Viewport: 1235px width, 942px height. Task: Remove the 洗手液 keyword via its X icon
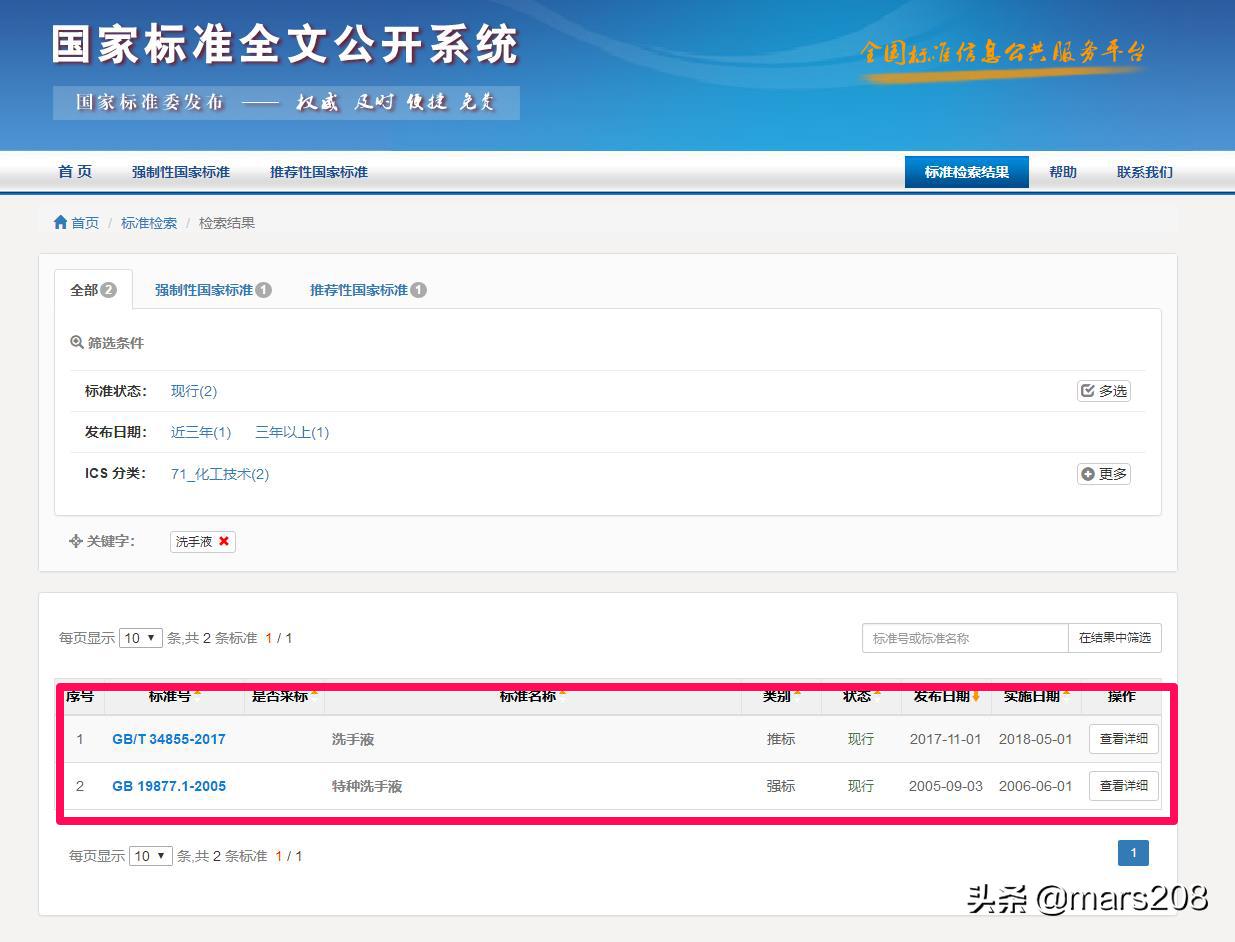pyautogui.click(x=224, y=541)
